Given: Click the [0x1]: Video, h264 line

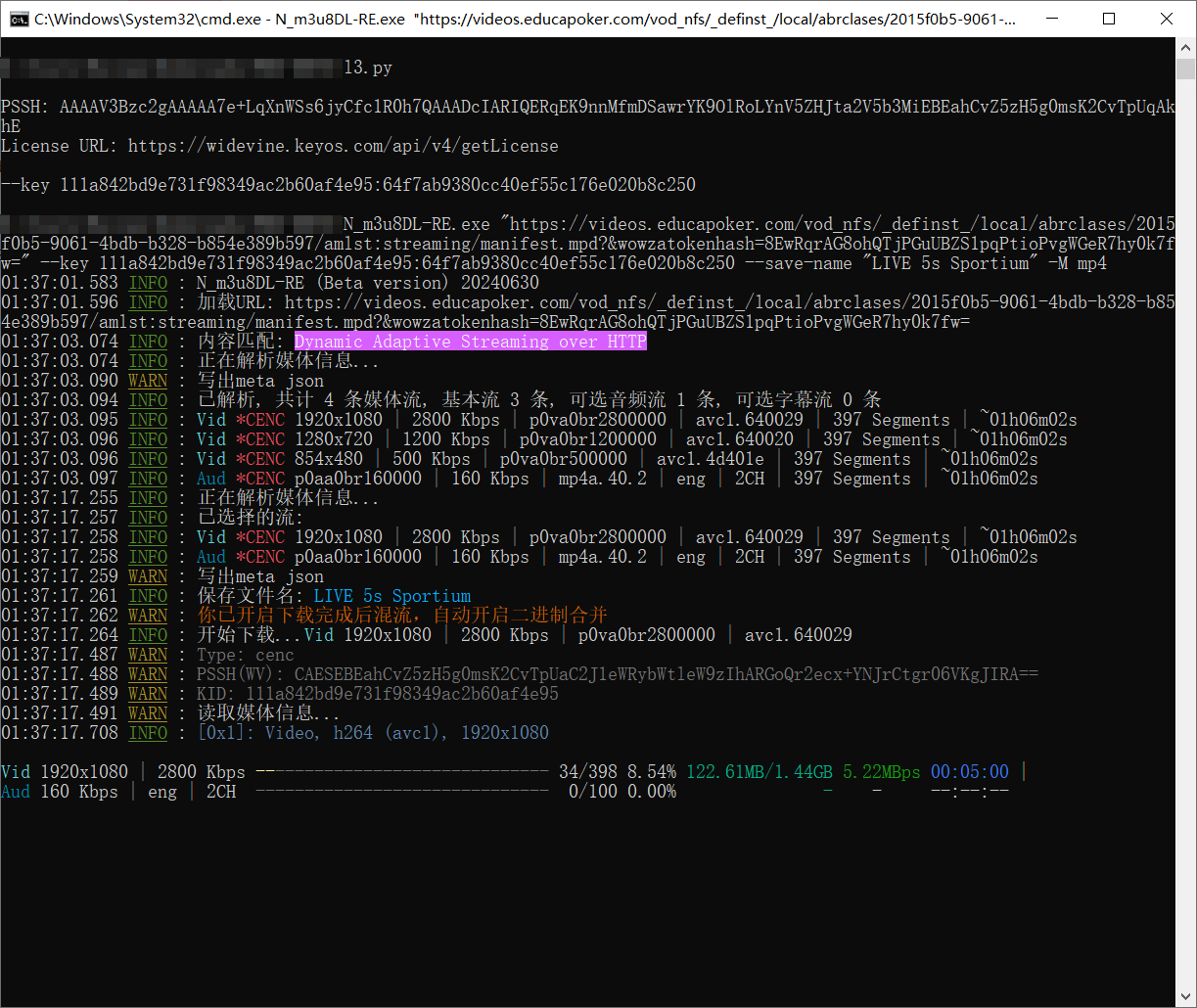Looking at the screenshot, I should [274, 733].
